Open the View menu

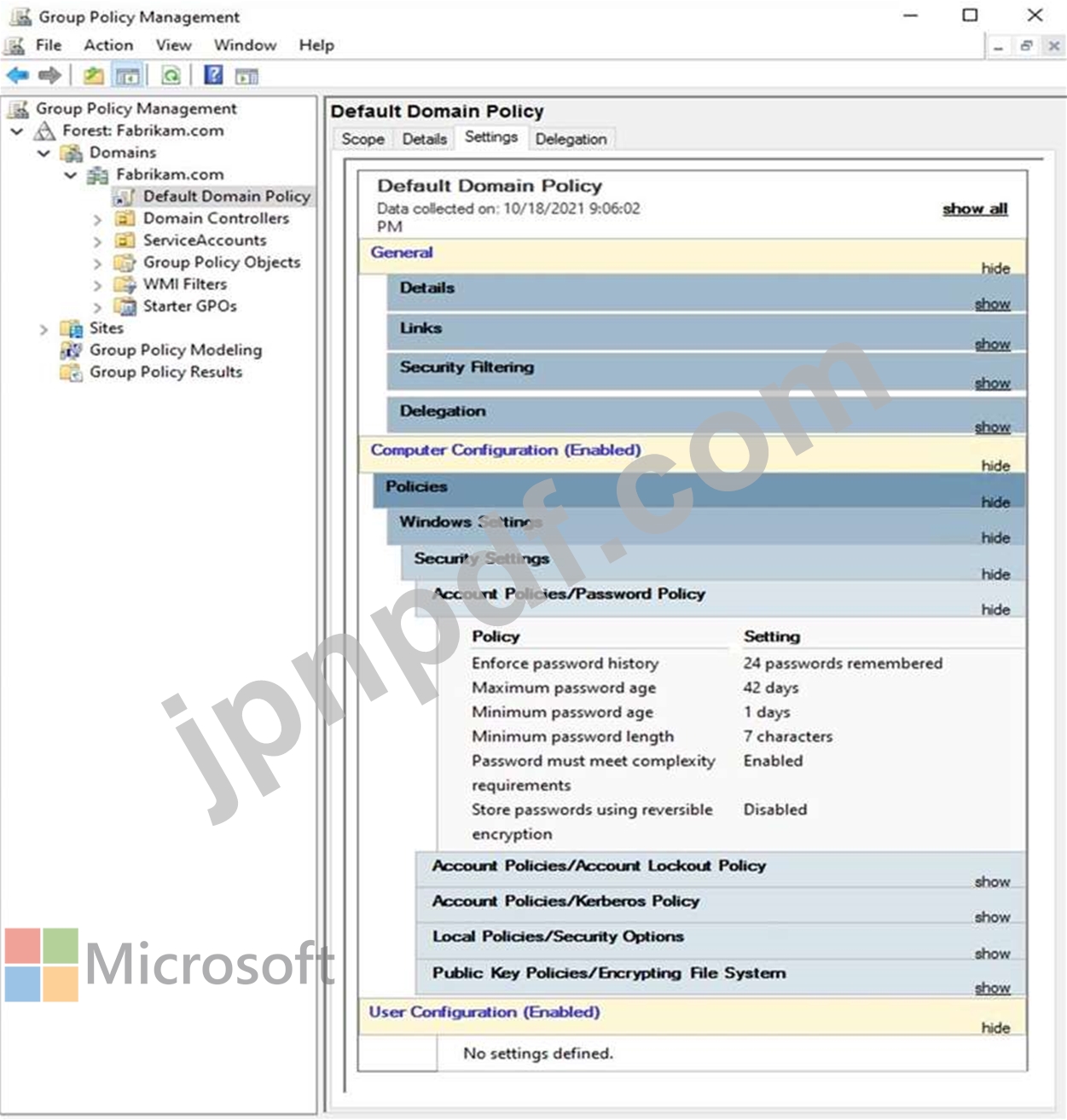tap(173, 45)
